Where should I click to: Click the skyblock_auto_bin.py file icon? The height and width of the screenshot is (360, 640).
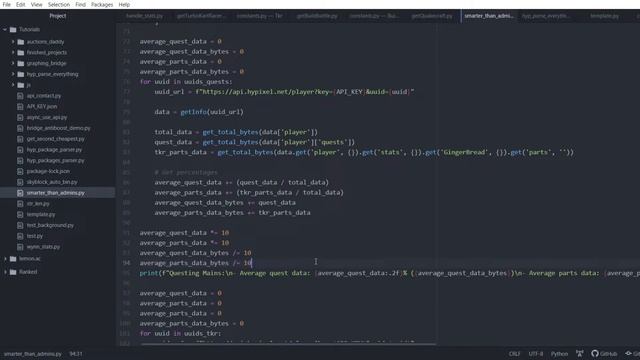tap(20, 182)
